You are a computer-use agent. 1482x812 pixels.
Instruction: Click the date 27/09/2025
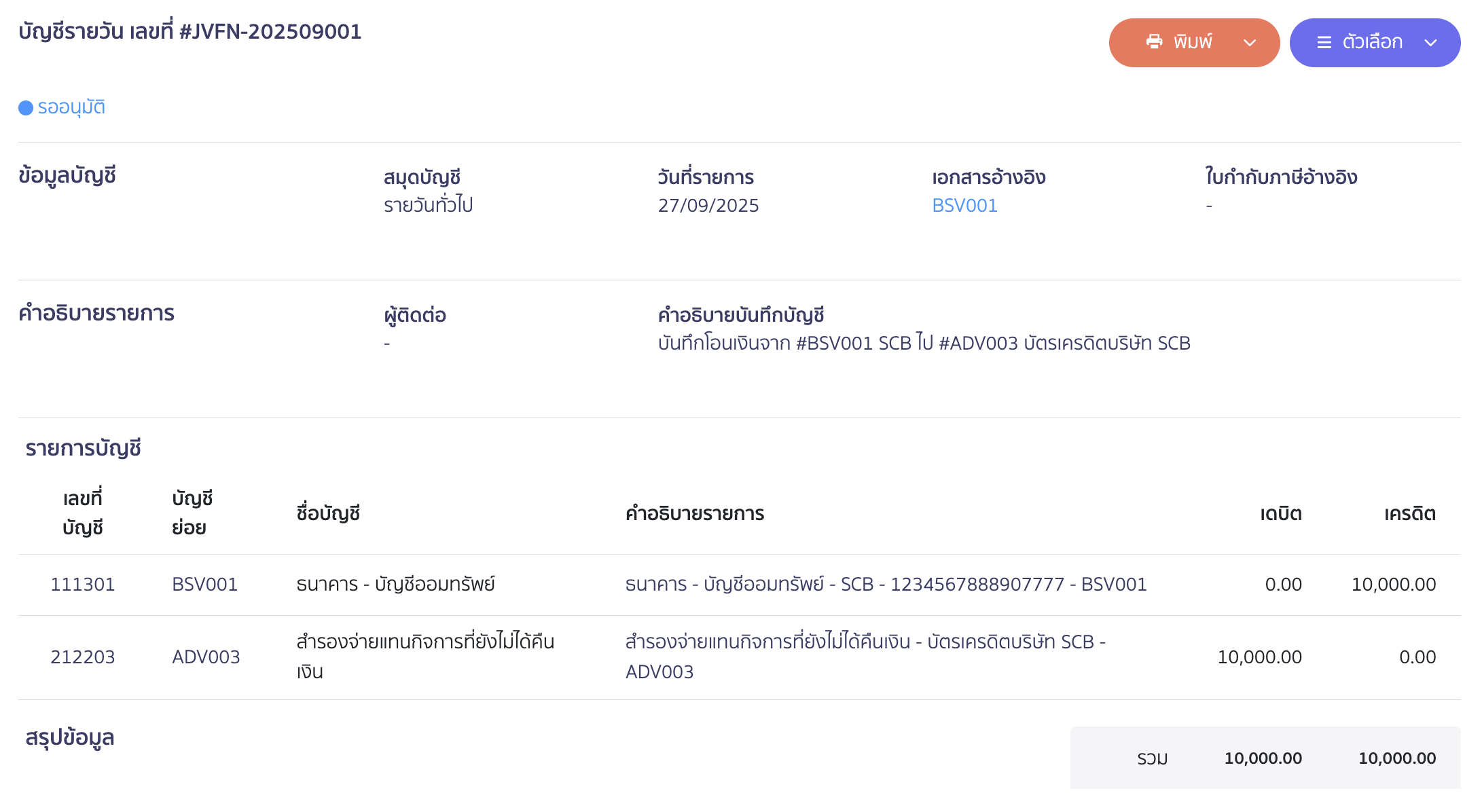point(708,205)
